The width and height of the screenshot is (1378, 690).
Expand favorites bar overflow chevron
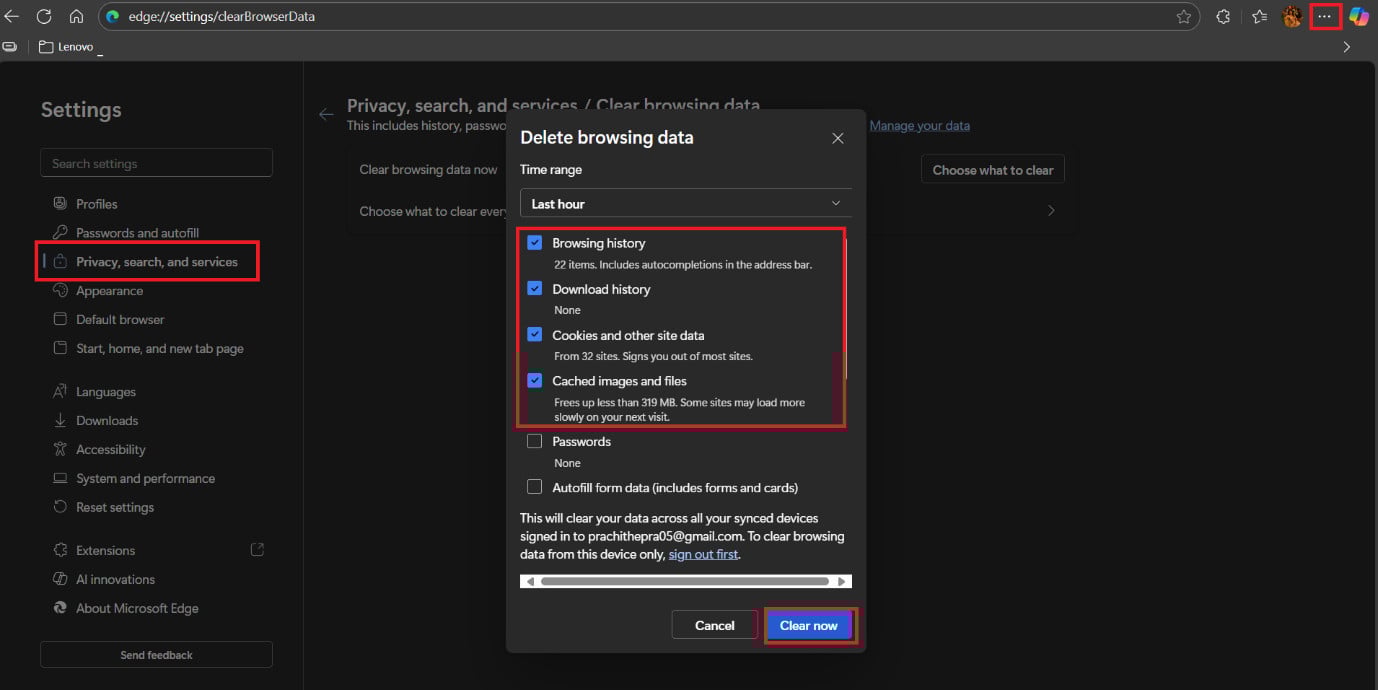tap(1347, 46)
